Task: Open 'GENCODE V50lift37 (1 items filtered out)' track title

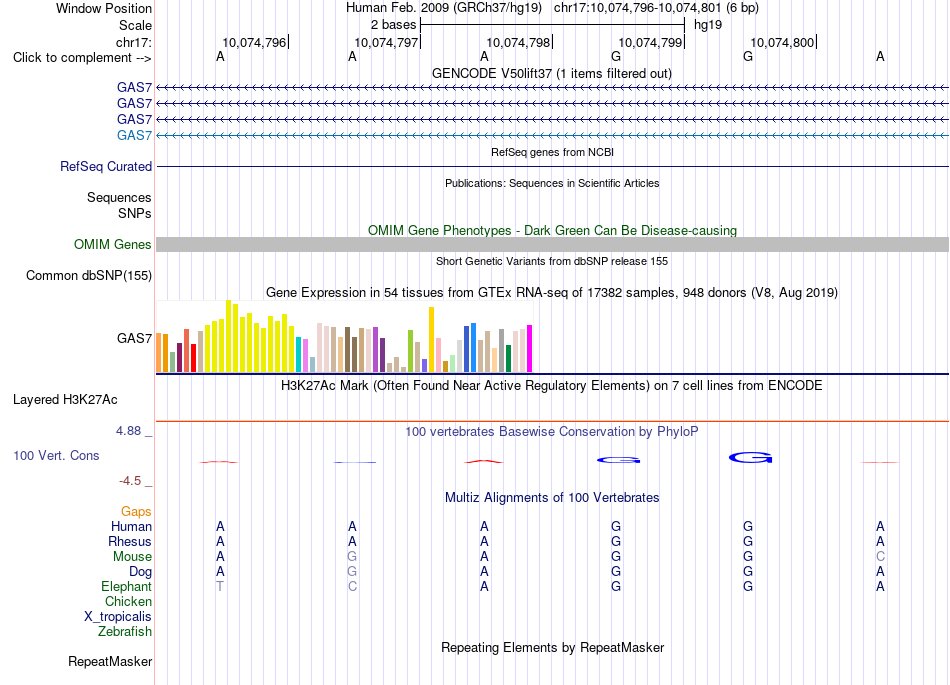Action: pyautogui.click(x=551, y=73)
